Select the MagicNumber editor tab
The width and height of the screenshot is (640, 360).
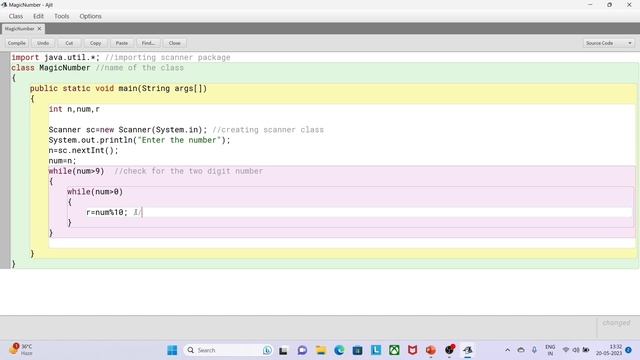click(20, 29)
